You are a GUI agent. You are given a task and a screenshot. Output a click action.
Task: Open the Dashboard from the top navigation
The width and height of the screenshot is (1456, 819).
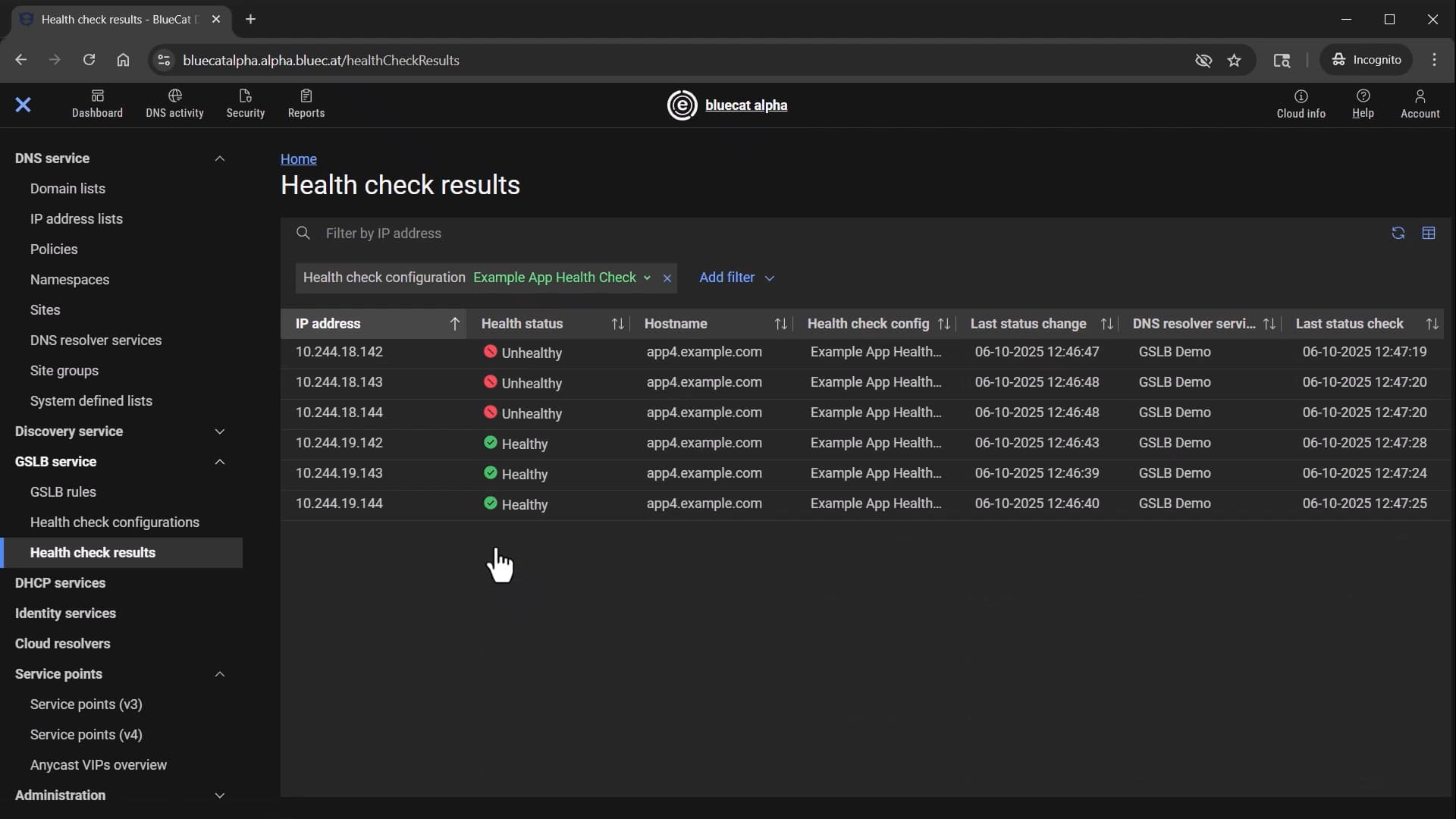96,104
